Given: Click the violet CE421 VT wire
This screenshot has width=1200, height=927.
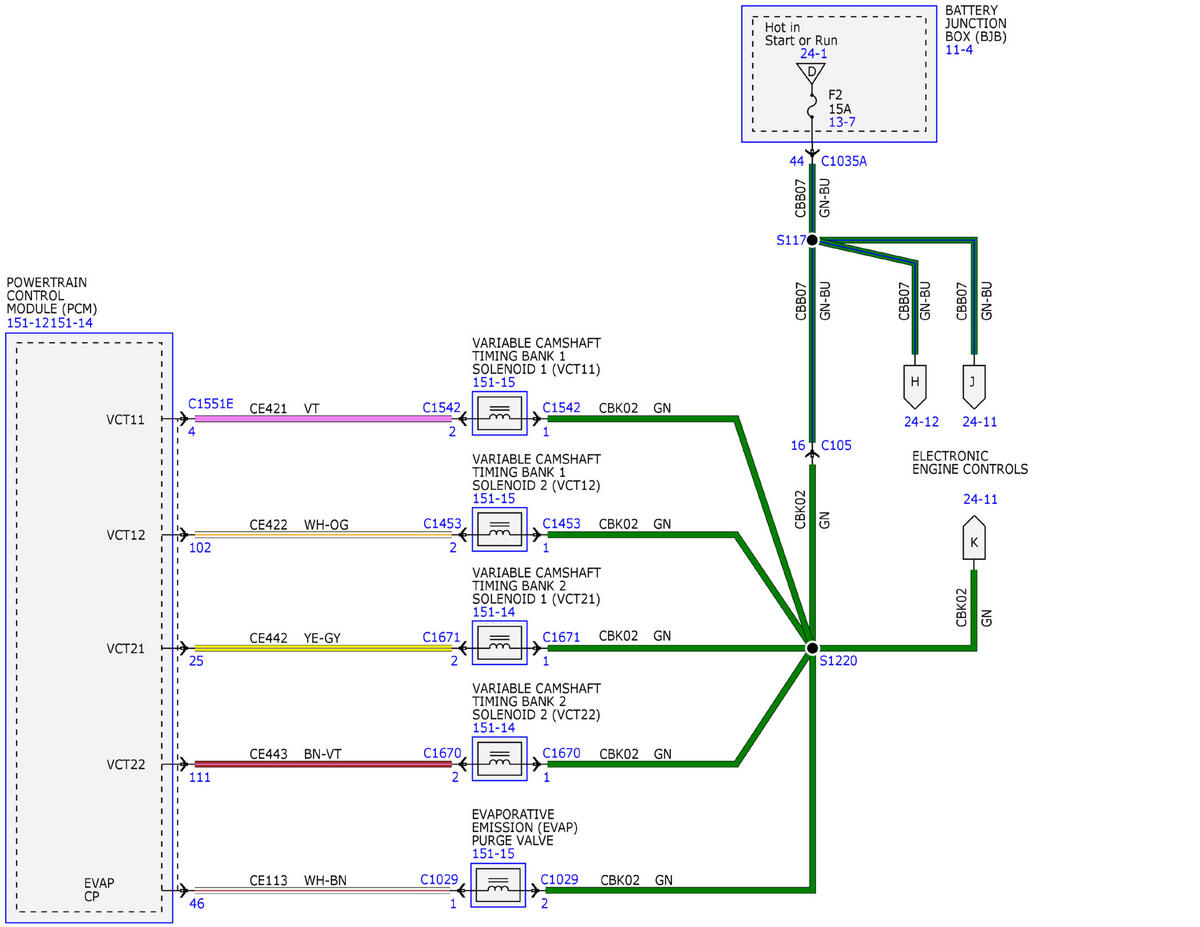Looking at the screenshot, I should click(322, 419).
